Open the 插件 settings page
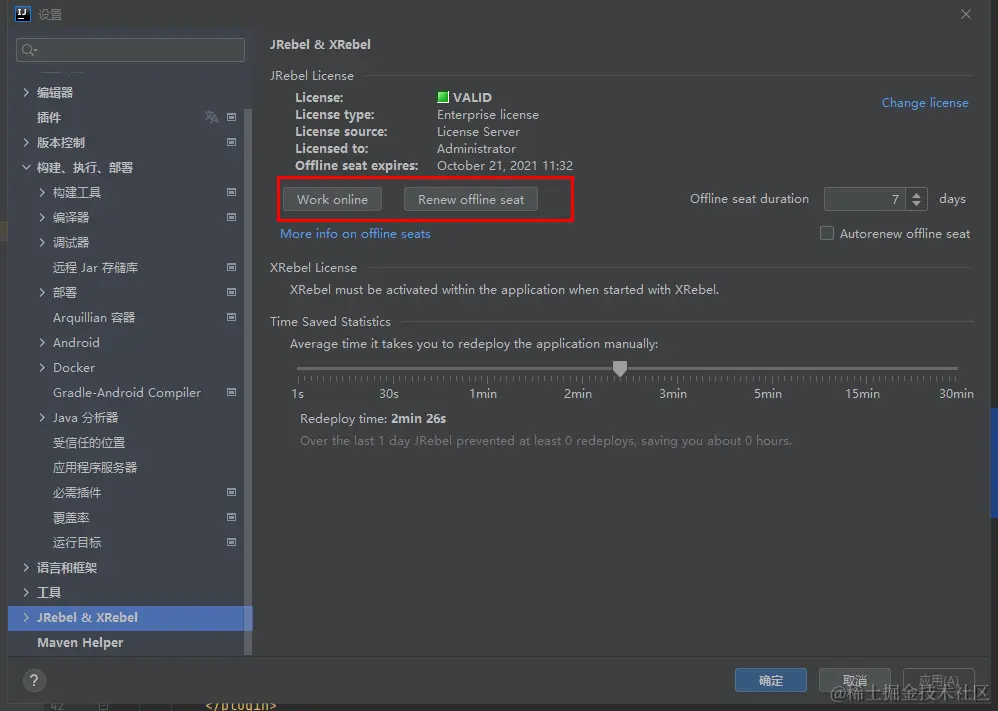 coord(48,117)
